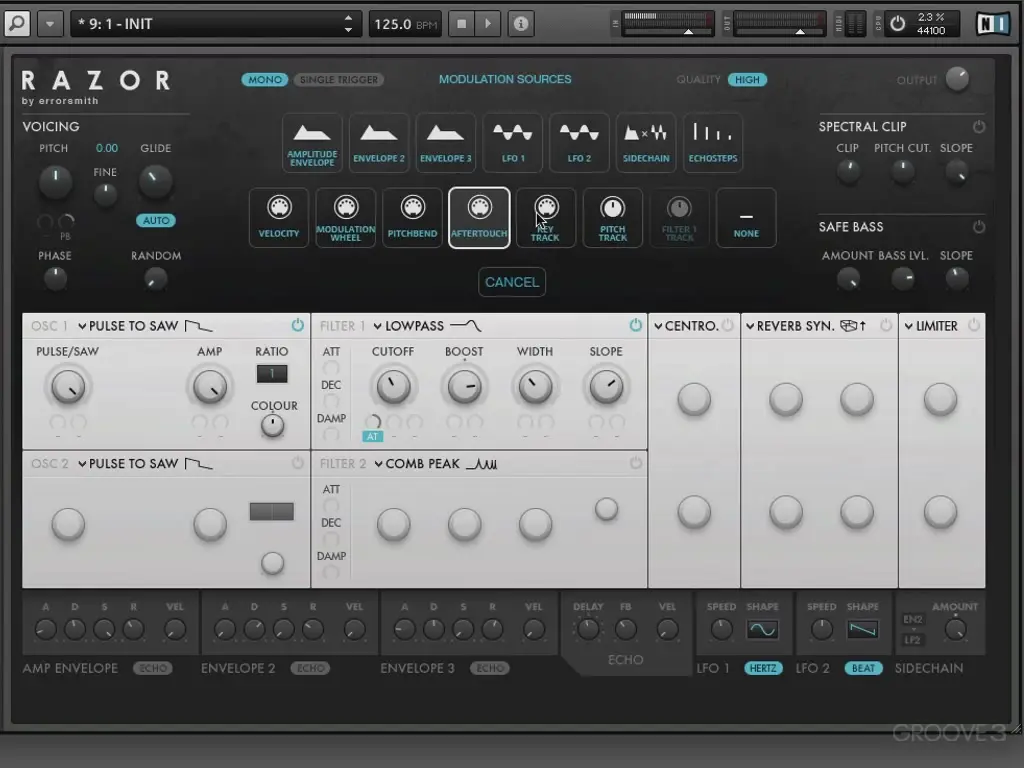The width and height of the screenshot is (1024, 768).
Task: Choose Sidechain modulation source
Action: pos(646,143)
